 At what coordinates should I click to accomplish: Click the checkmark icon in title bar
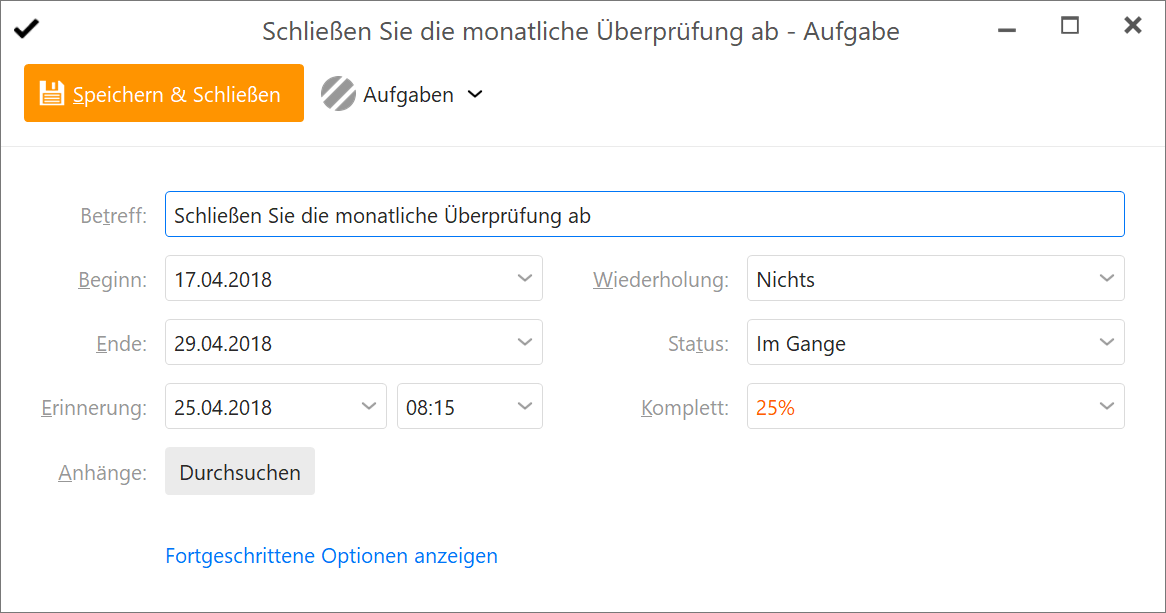click(x=26, y=29)
